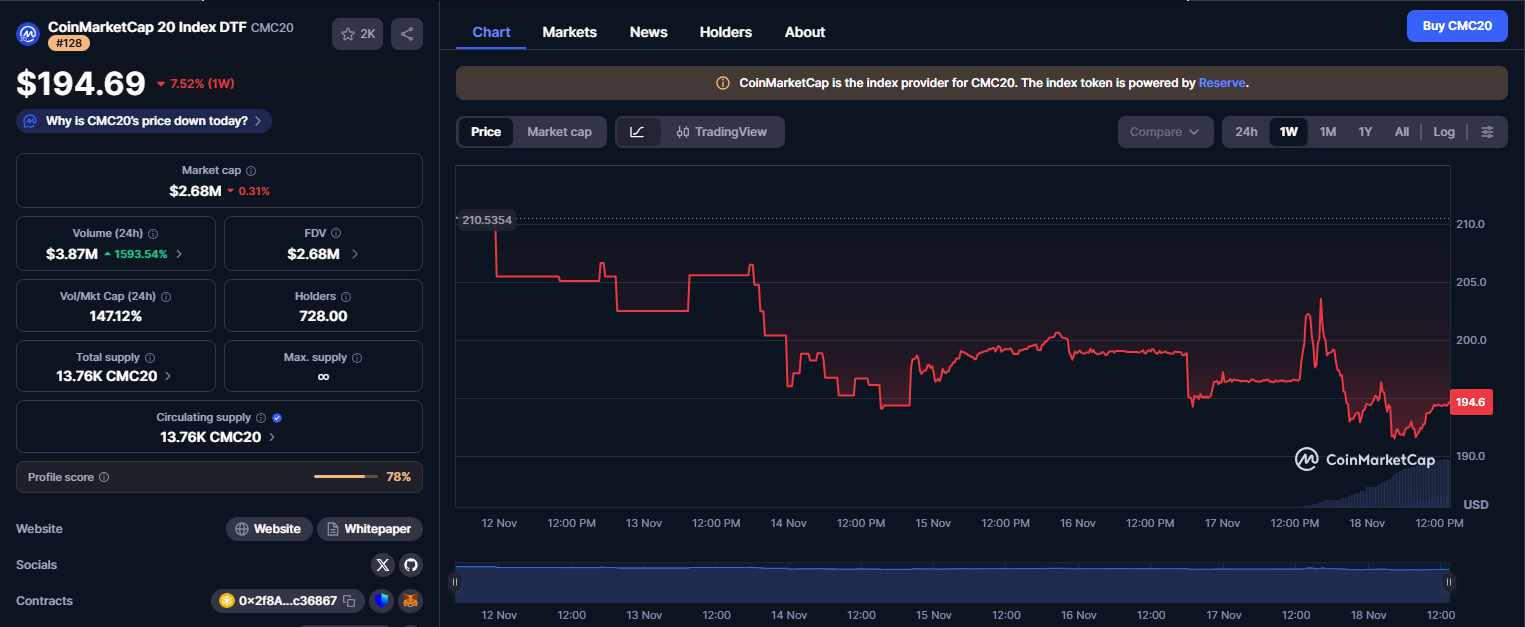Open the Website button
The width and height of the screenshot is (1525, 627).
point(269,529)
